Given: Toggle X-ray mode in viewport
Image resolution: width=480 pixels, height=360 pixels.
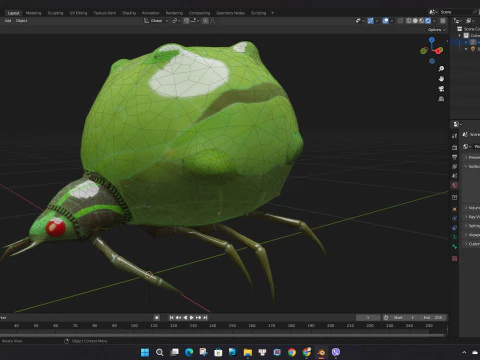Looking at the screenshot, I should 400,21.
